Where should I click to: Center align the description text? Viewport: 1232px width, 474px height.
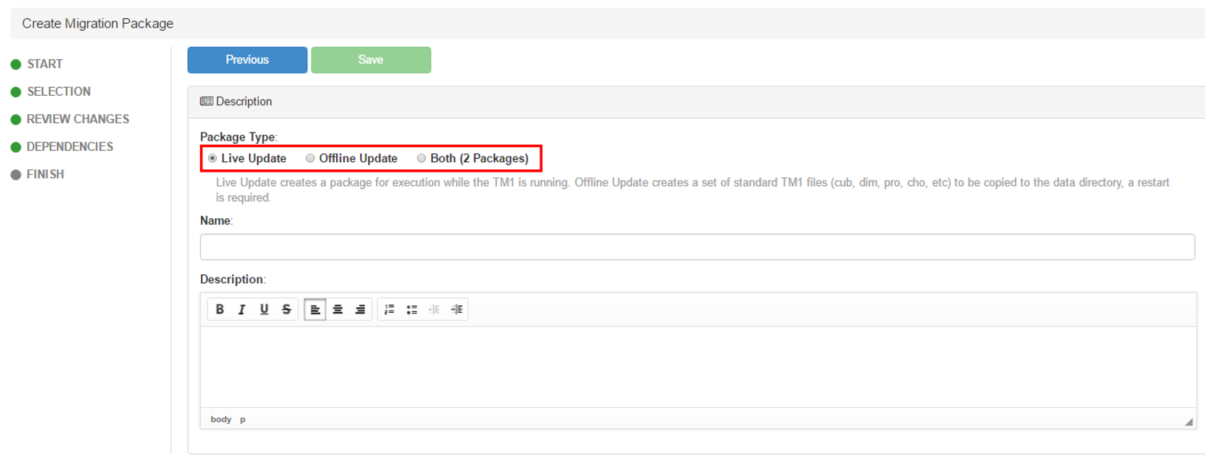coord(338,310)
